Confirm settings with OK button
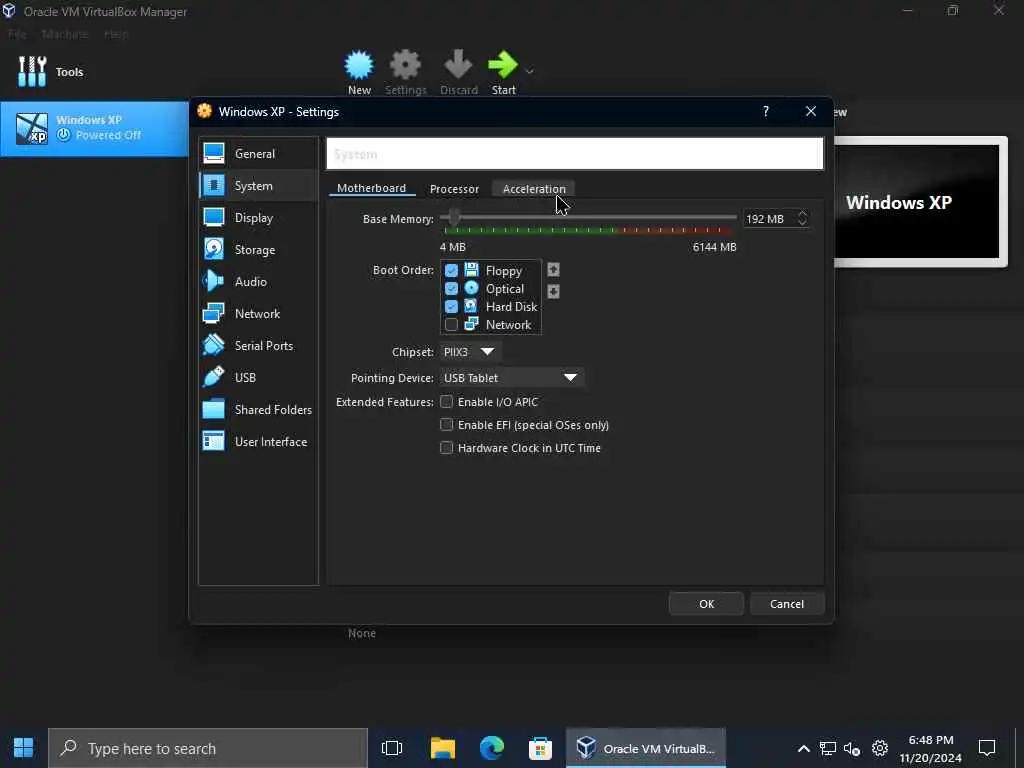Screen dimensions: 1024x768 (x=706, y=604)
